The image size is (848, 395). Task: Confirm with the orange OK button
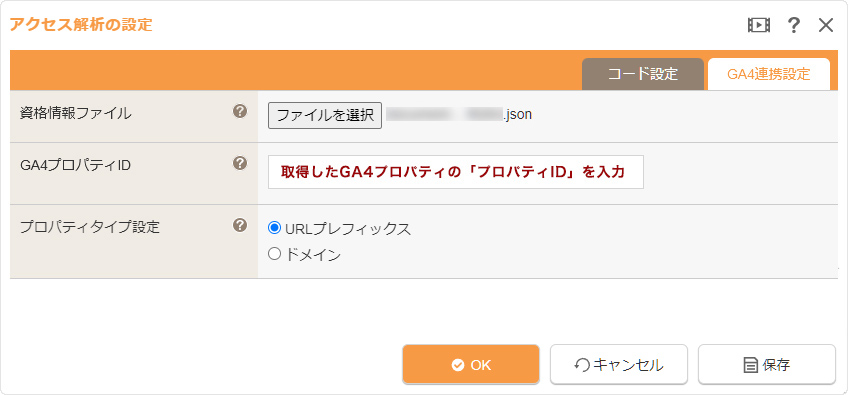pyautogui.click(x=471, y=365)
